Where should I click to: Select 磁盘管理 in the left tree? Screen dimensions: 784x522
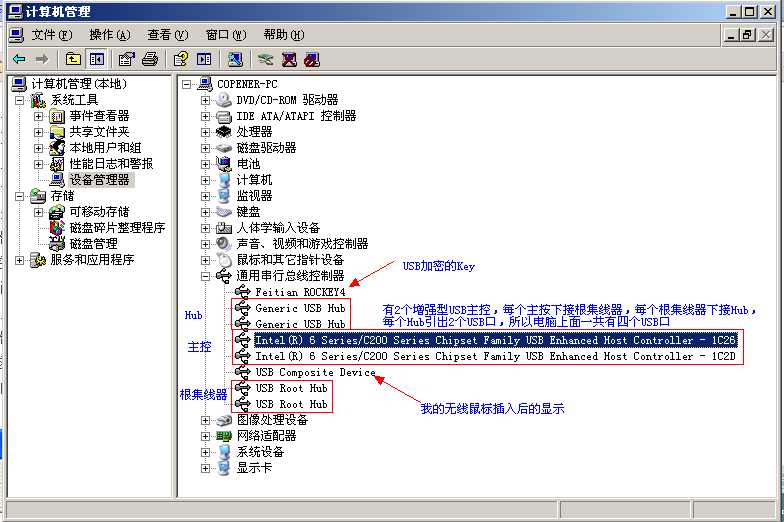click(x=94, y=244)
